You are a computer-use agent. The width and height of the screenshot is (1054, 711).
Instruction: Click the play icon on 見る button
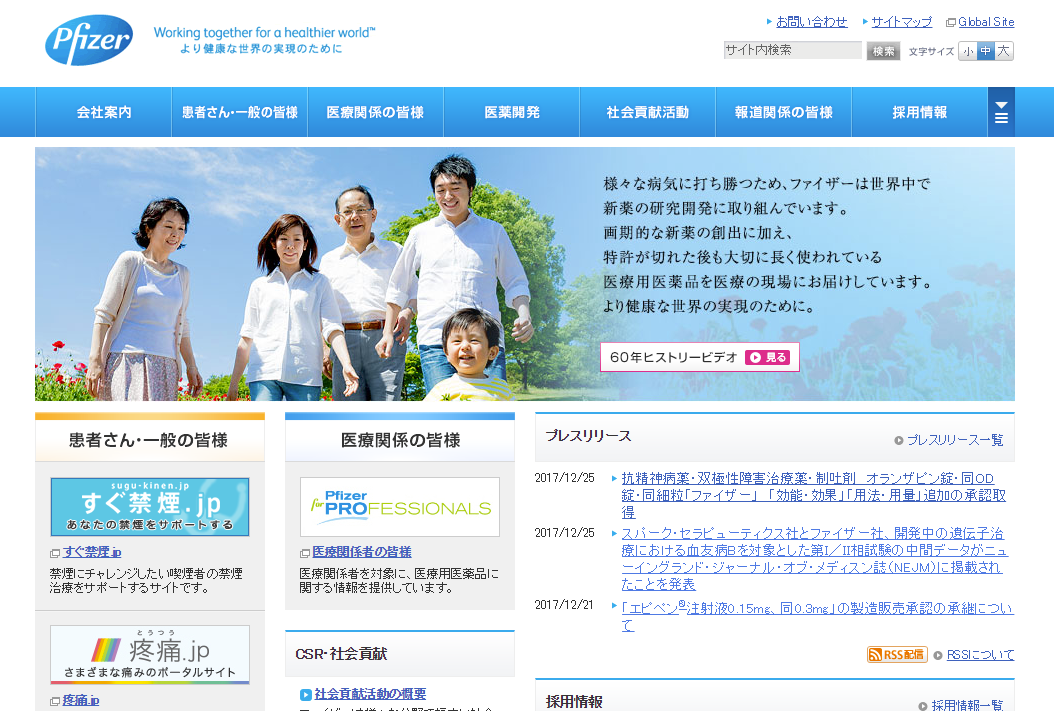(x=755, y=358)
